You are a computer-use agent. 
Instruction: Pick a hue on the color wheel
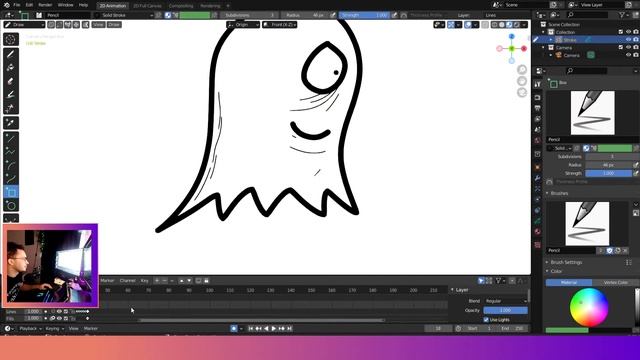[x=589, y=307]
